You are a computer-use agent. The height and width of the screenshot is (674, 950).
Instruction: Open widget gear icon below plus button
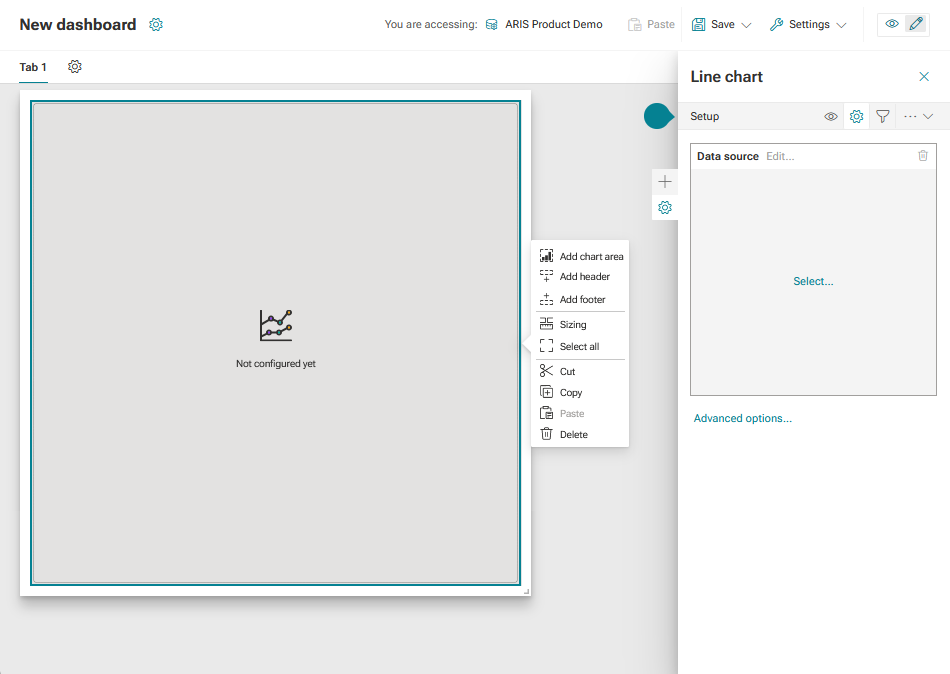click(x=665, y=208)
